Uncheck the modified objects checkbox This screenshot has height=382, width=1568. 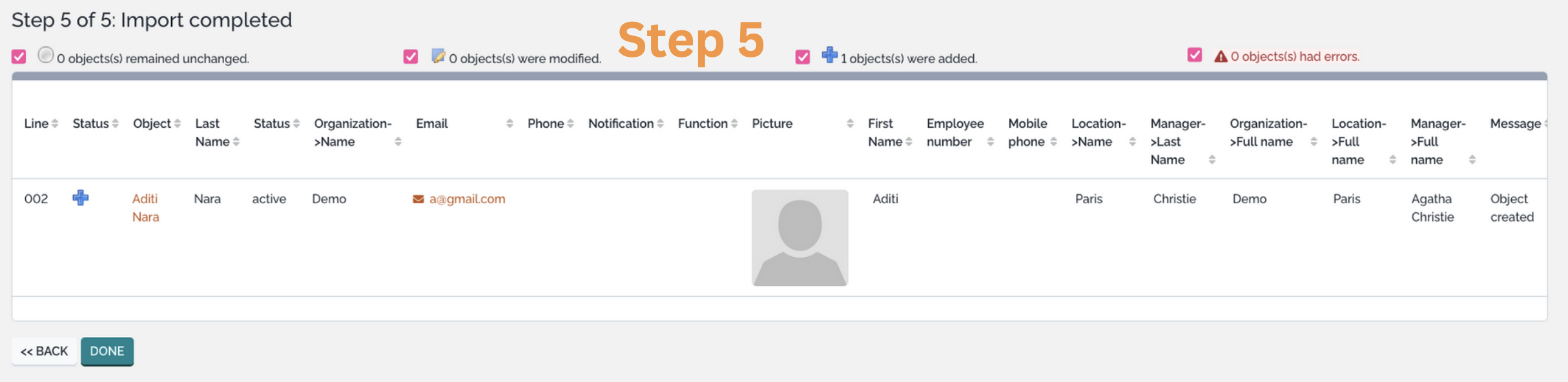(x=411, y=57)
